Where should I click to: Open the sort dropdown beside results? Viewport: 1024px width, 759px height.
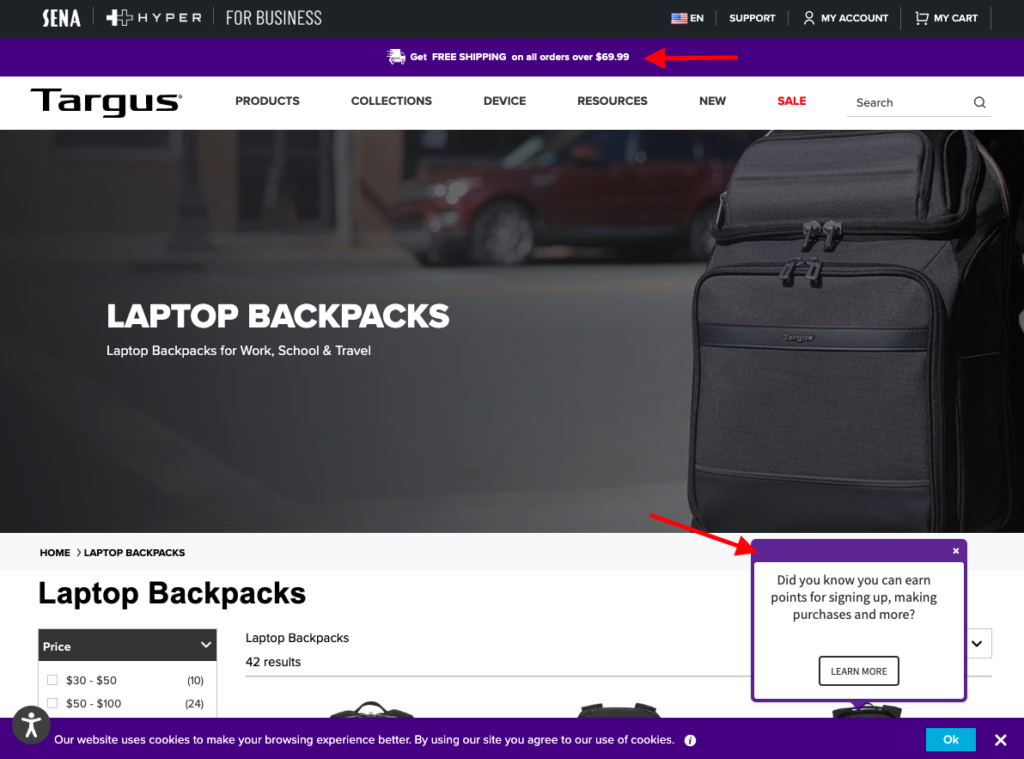pyautogui.click(x=978, y=643)
